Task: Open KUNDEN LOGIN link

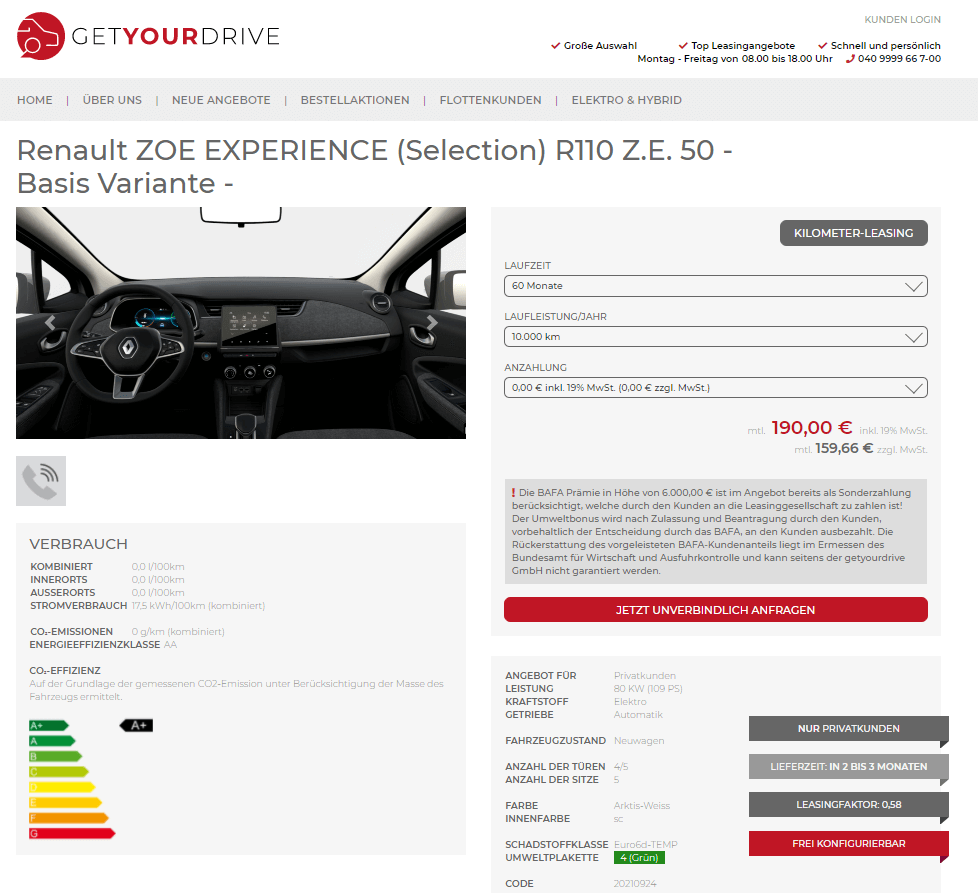Action: (x=902, y=20)
